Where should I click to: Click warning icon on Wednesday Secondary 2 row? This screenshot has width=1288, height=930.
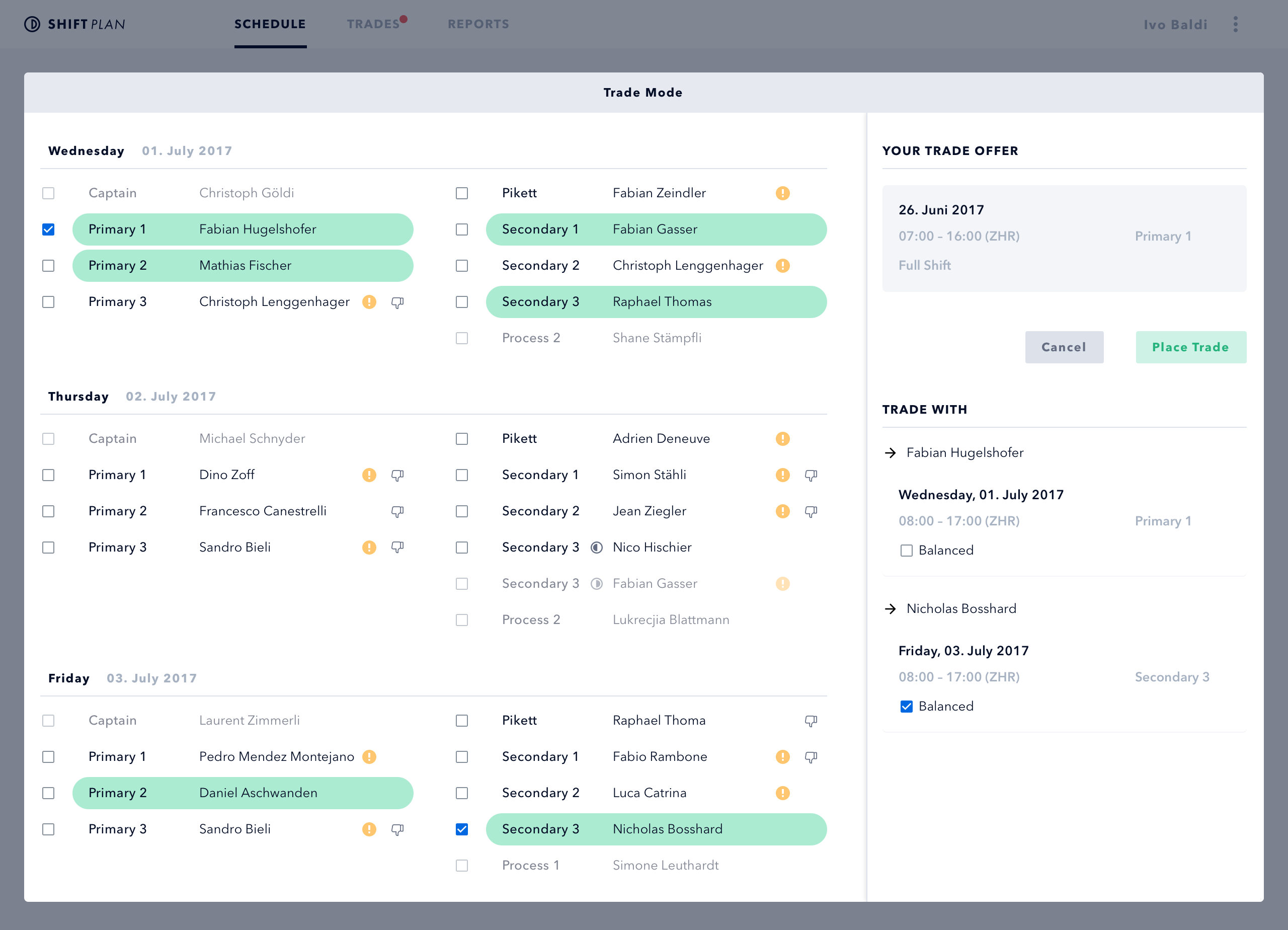tap(782, 266)
